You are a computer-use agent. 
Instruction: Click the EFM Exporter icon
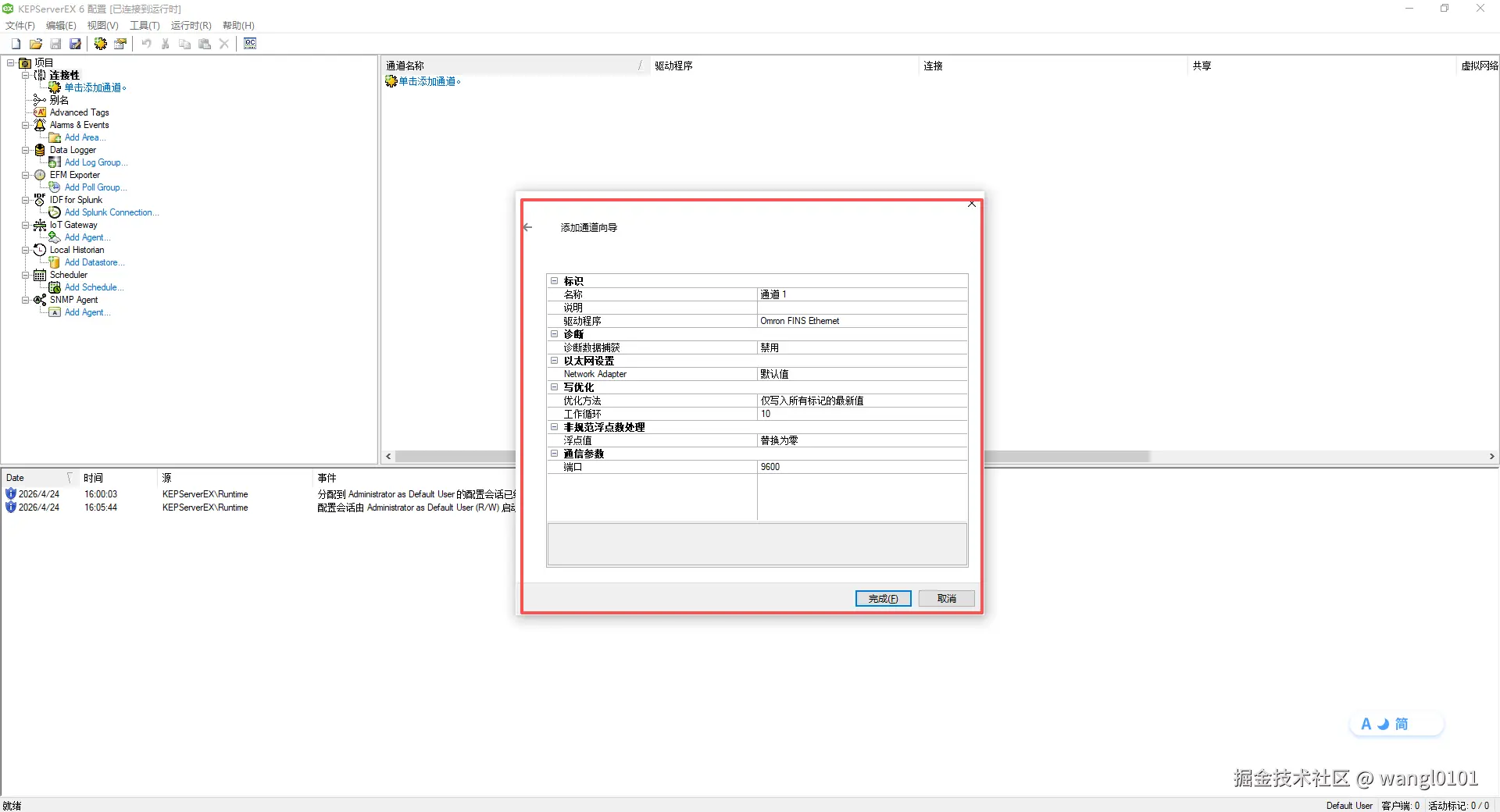coord(40,175)
